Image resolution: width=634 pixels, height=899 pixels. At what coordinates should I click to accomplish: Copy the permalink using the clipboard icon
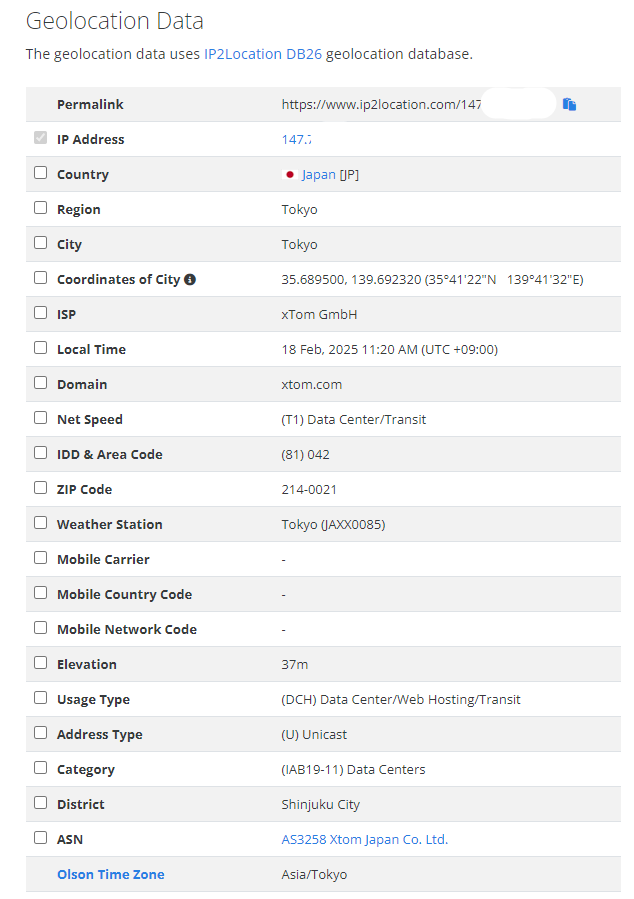pyautogui.click(x=569, y=104)
